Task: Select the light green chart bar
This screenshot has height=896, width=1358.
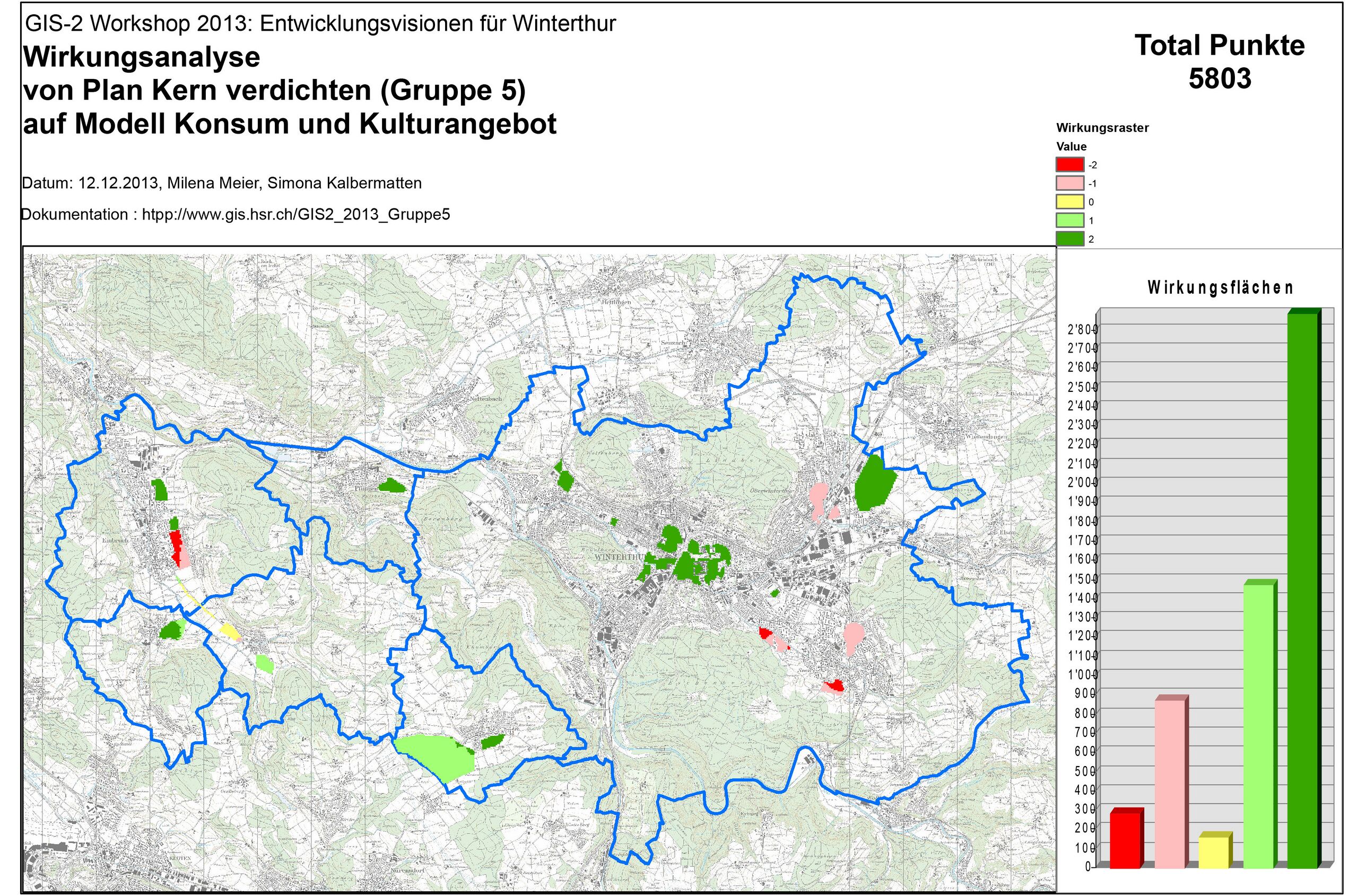Action: (x=1258, y=726)
